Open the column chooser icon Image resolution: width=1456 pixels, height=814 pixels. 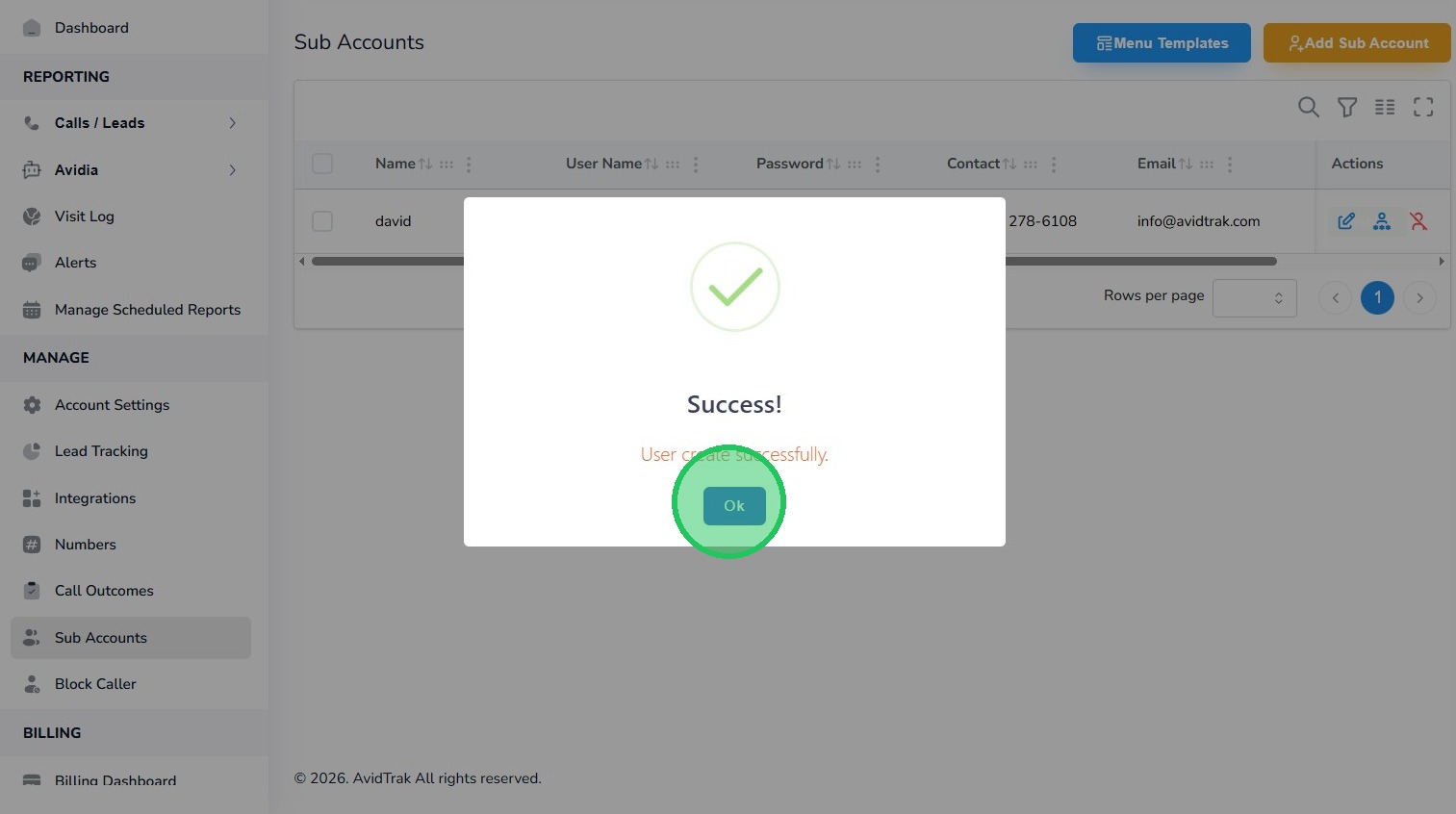pyautogui.click(x=1385, y=108)
